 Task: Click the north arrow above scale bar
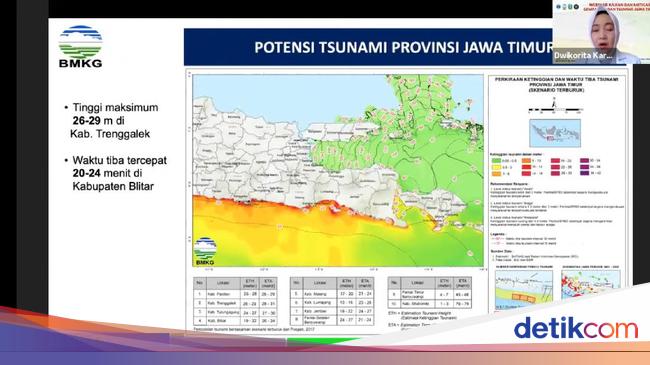click(x=554, y=102)
